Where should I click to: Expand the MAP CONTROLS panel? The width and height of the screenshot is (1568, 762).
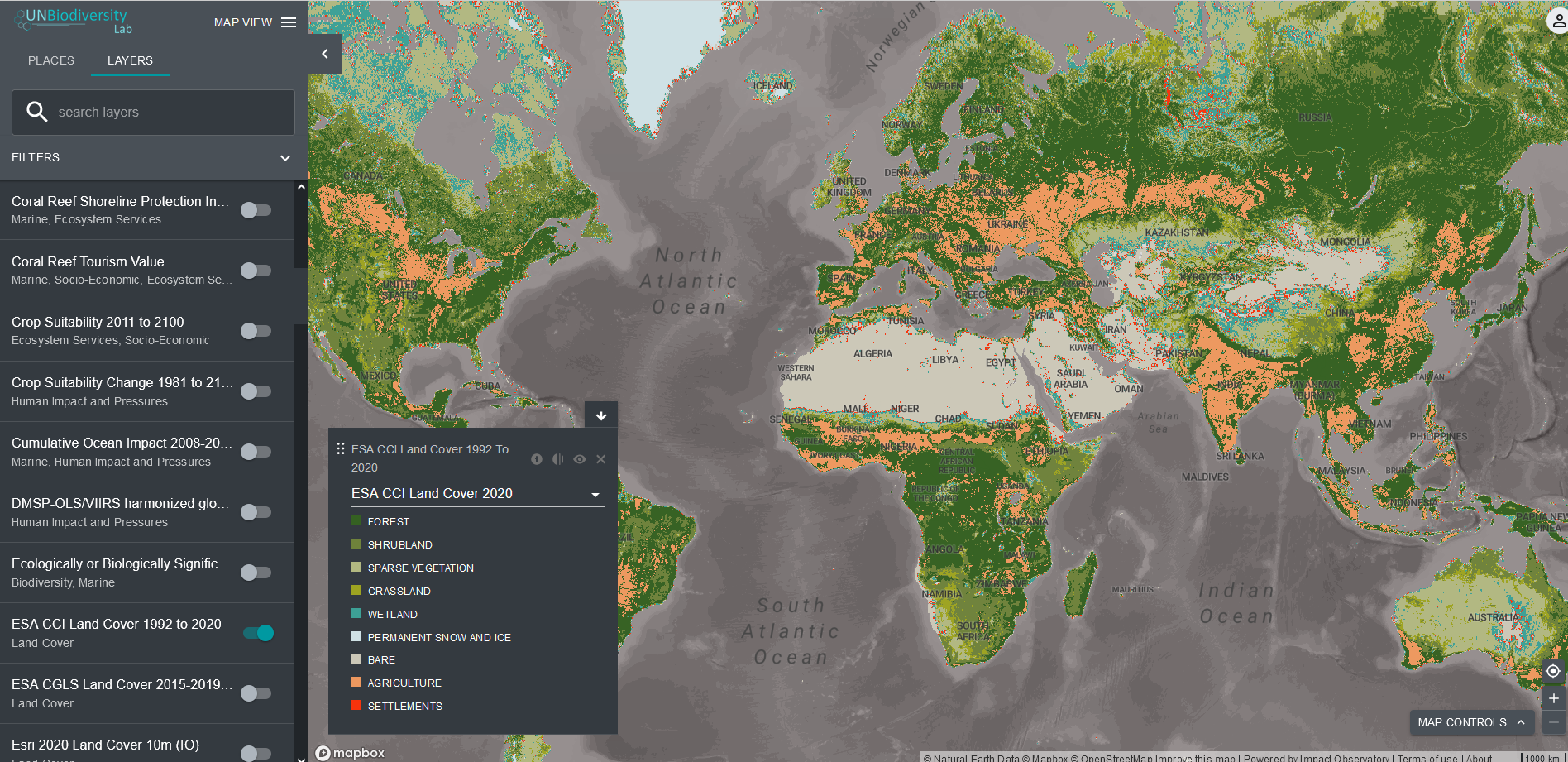1470,722
